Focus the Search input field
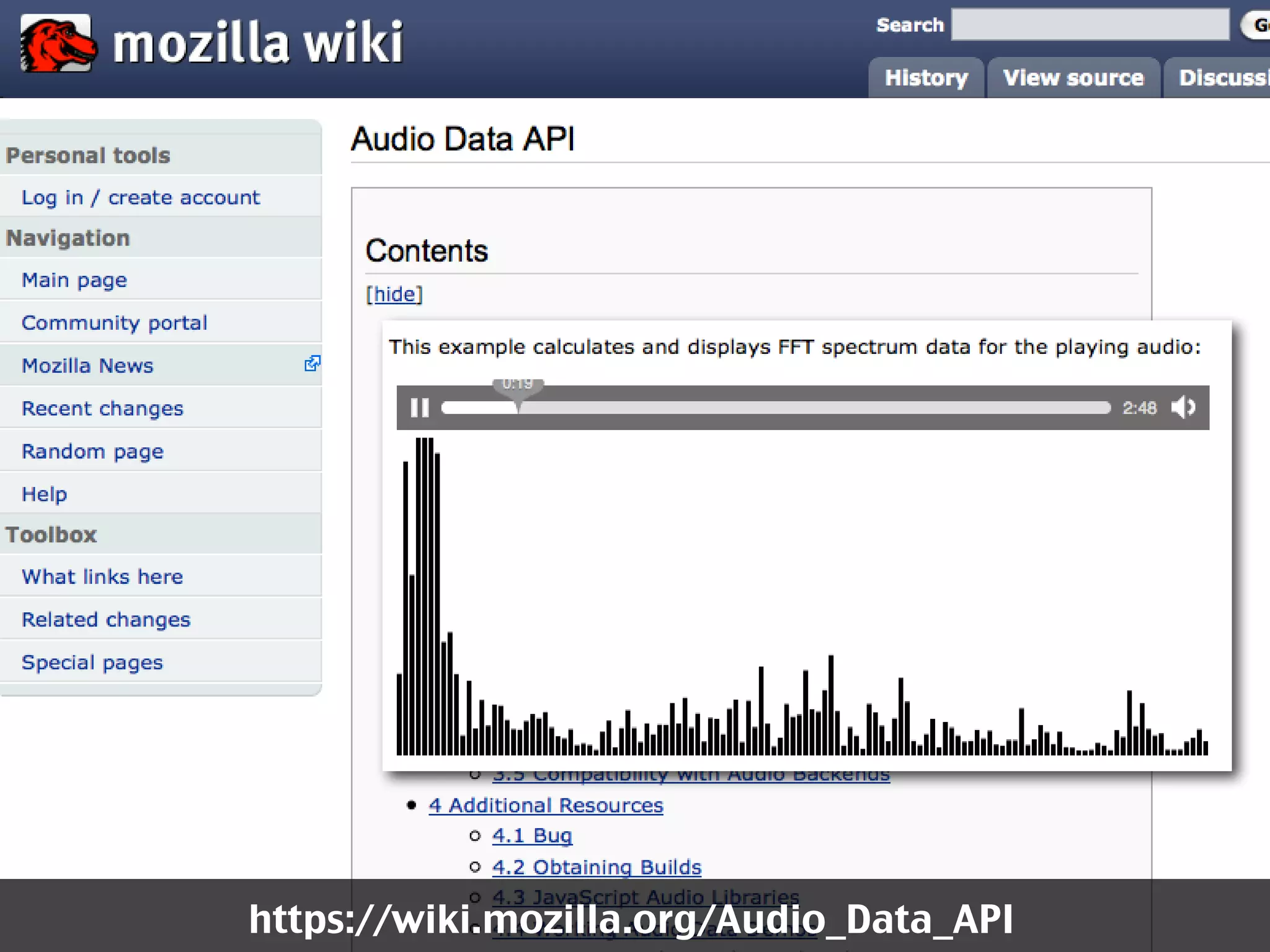This screenshot has width=1270, height=952. click(1090, 25)
